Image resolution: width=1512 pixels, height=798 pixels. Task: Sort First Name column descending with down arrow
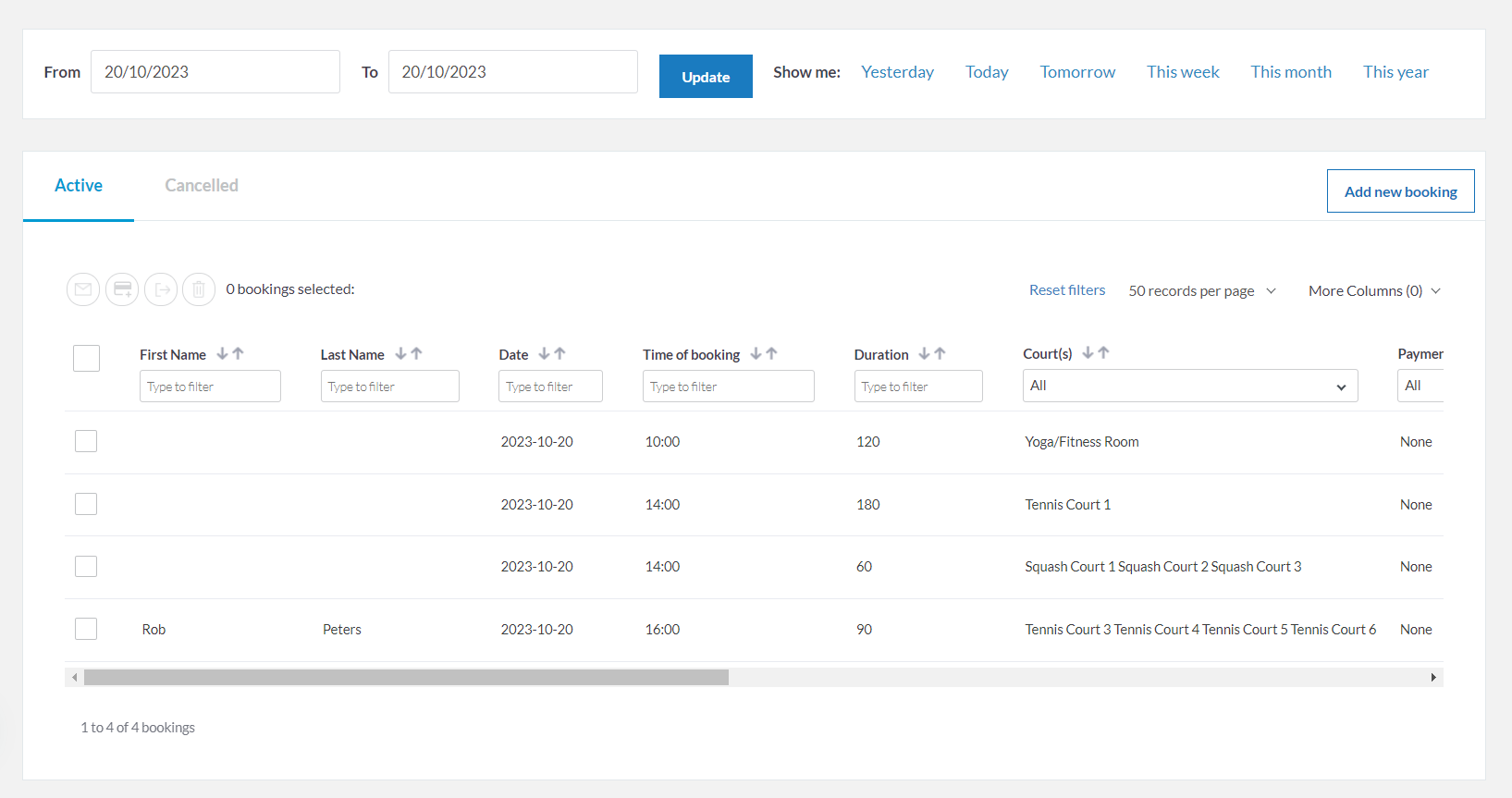click(222, 353)
